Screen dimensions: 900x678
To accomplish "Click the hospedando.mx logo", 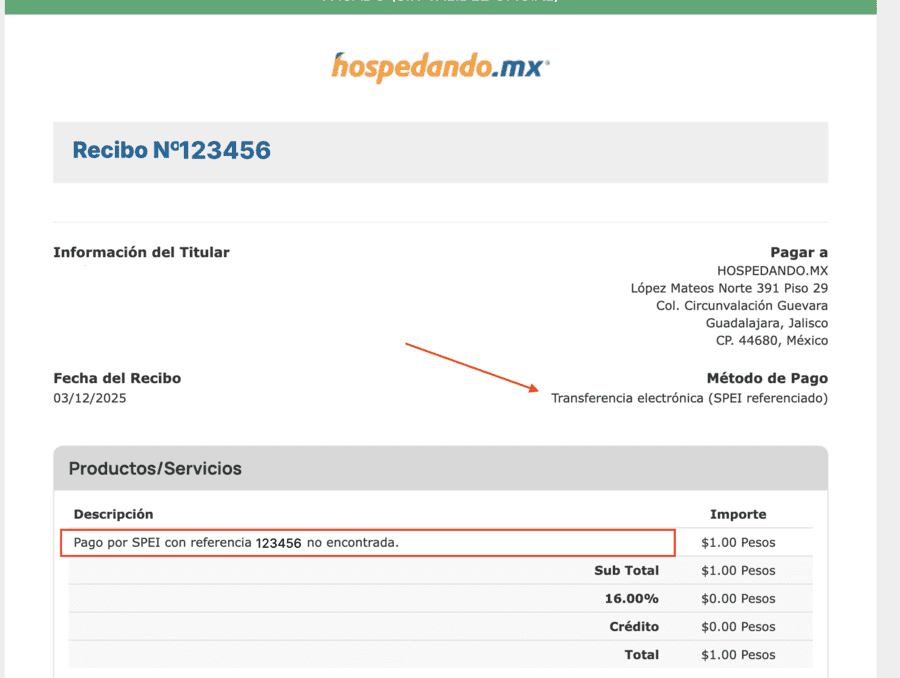I will 440,67.
